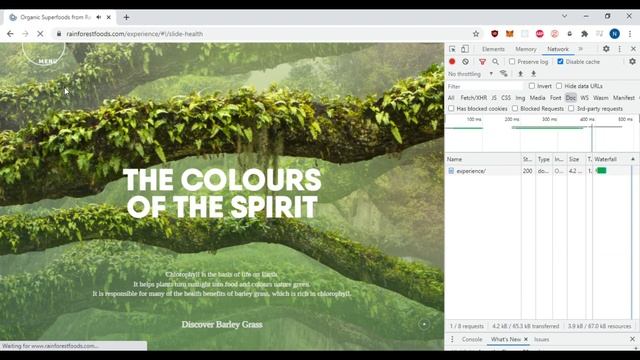Image resolution: width=640 pixels, height=360 pixels.
Task: Stop recording the network log
Action: [452, 62]
